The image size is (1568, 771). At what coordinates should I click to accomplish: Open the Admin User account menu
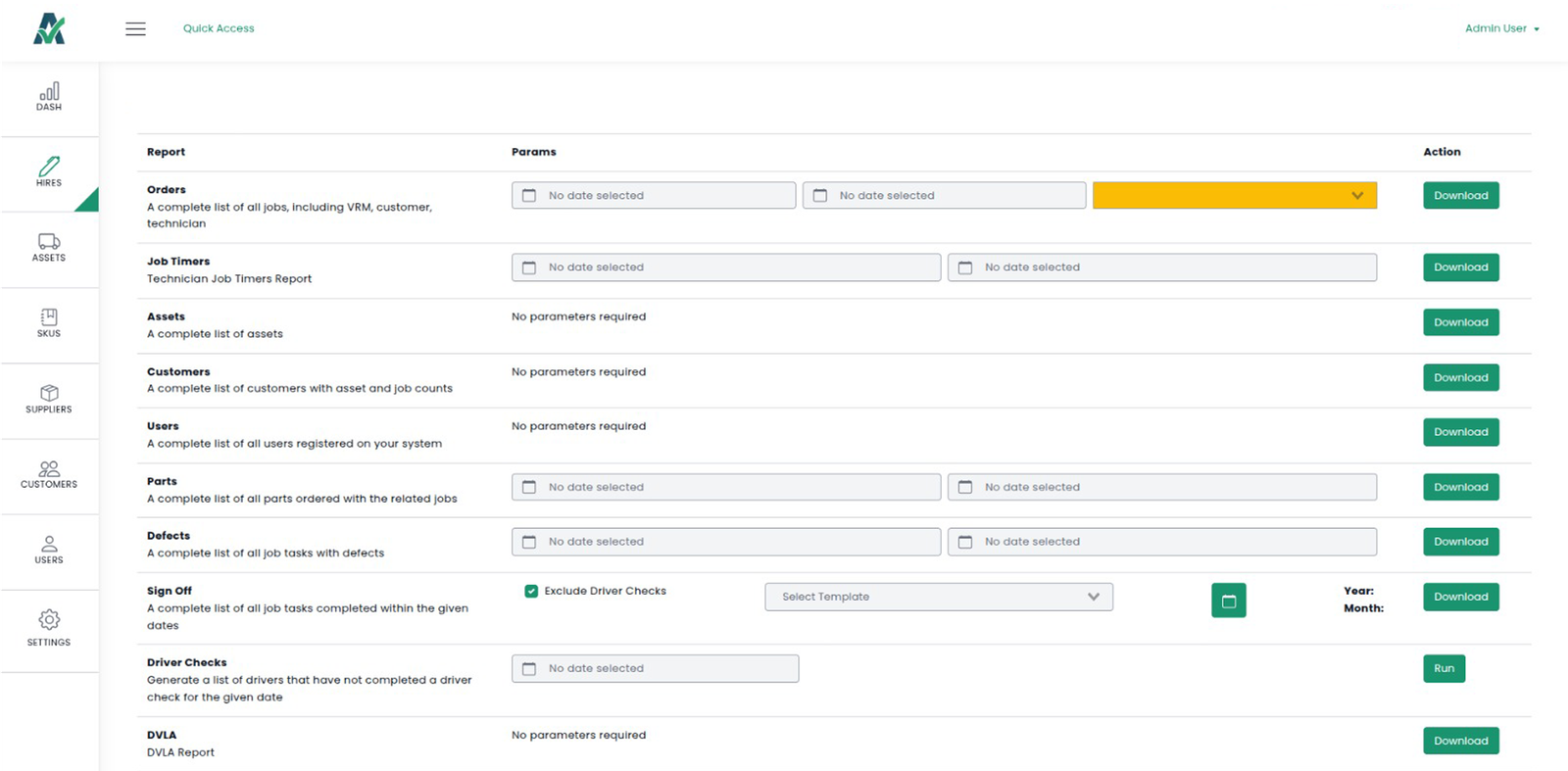click(x=1500, y=28)
